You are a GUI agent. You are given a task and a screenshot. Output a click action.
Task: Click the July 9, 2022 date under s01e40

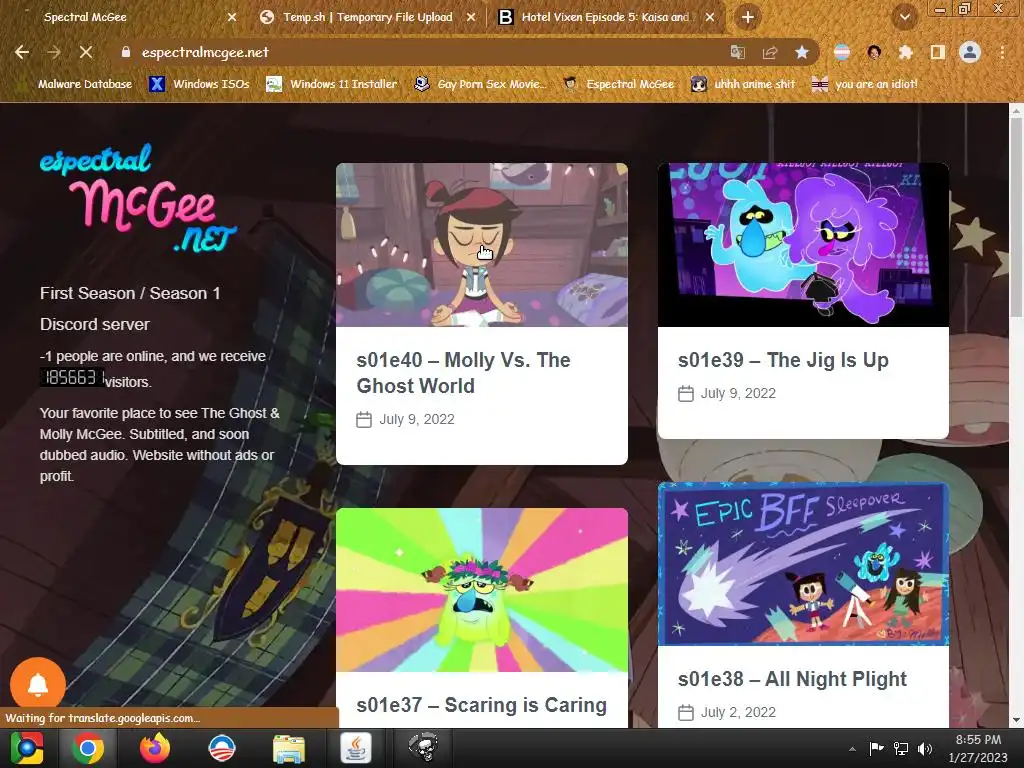(417, 419)
